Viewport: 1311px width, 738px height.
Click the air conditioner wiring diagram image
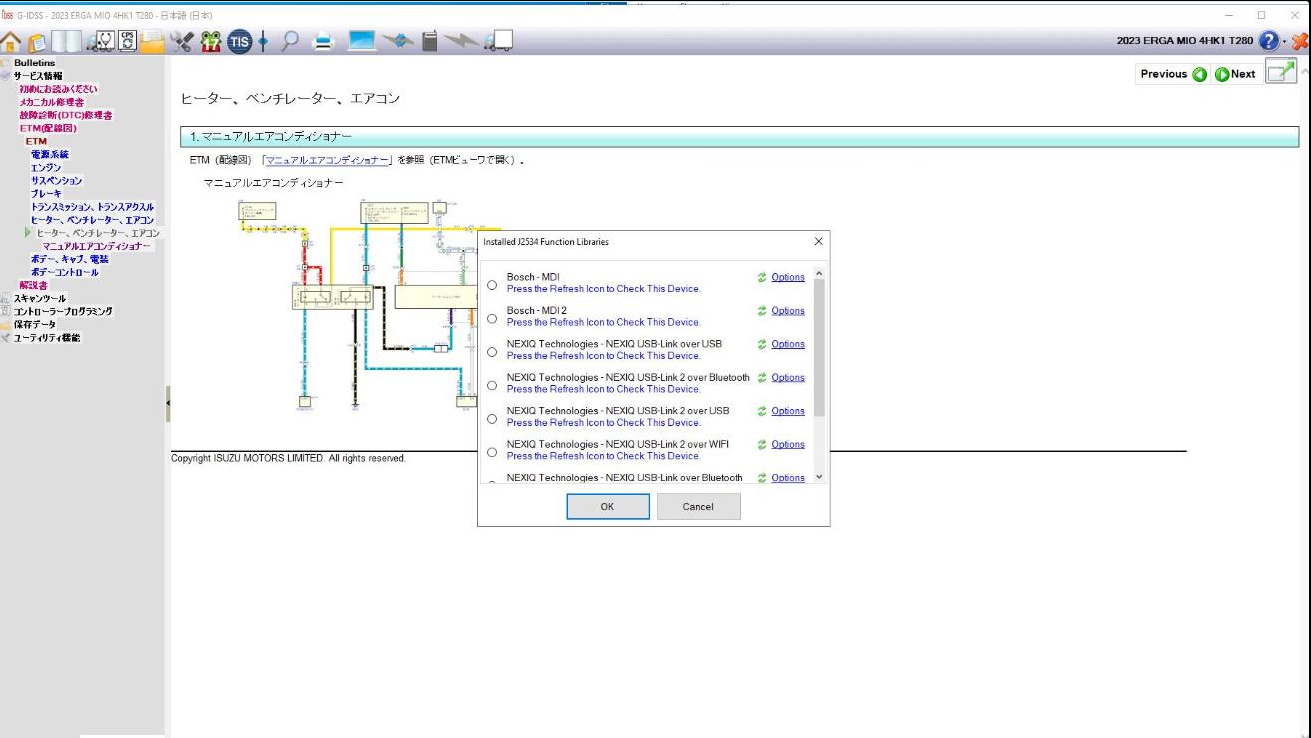coord(358,304)
